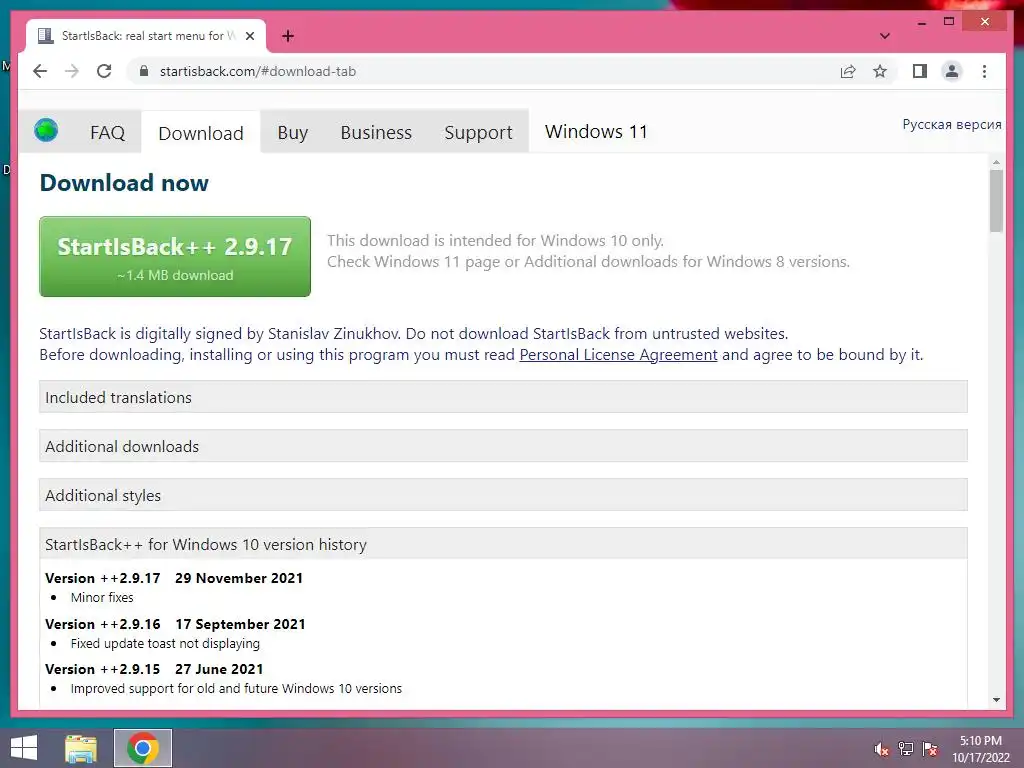Open Chrome's three-dot menu
The width and height of the screenshot is (1024, 768).
(984, 71)
